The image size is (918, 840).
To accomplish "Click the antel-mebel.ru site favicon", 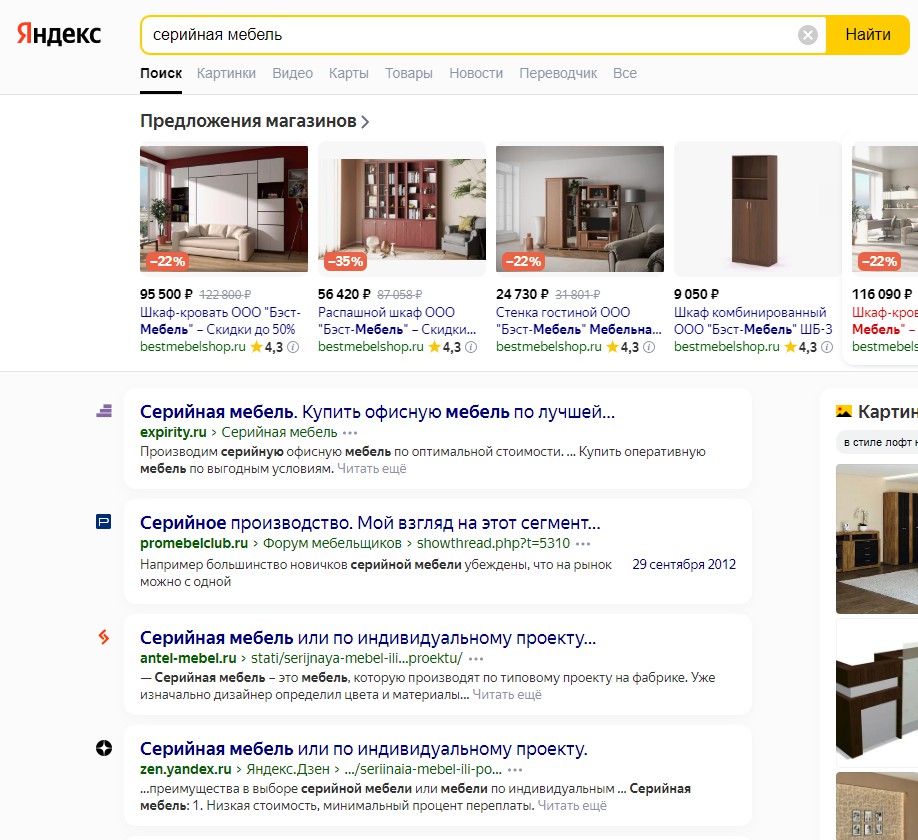I will 104,636.
